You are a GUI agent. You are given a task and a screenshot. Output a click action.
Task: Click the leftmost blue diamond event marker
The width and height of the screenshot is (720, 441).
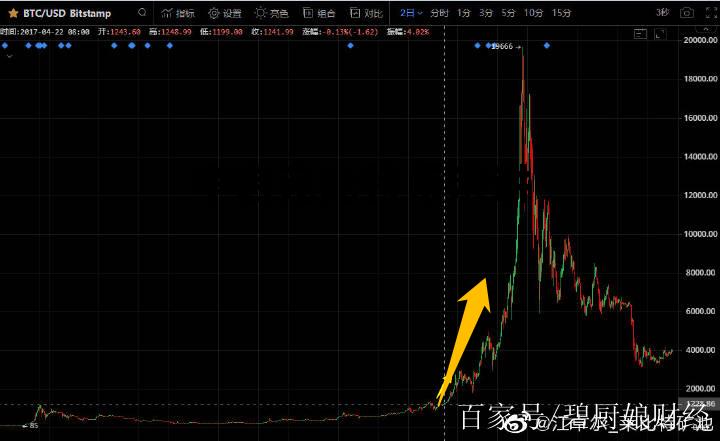[5, 45]
